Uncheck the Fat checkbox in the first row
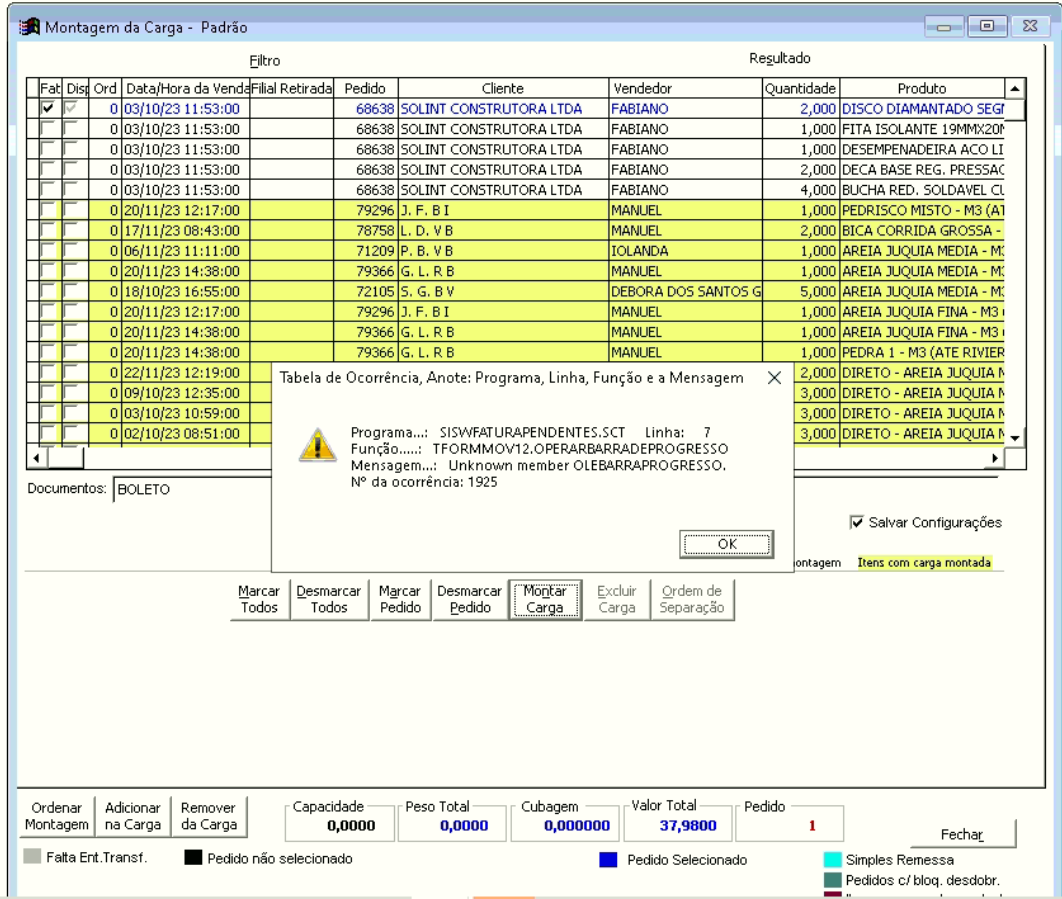Screen dimensions: 1062x899 coord(48,108)
